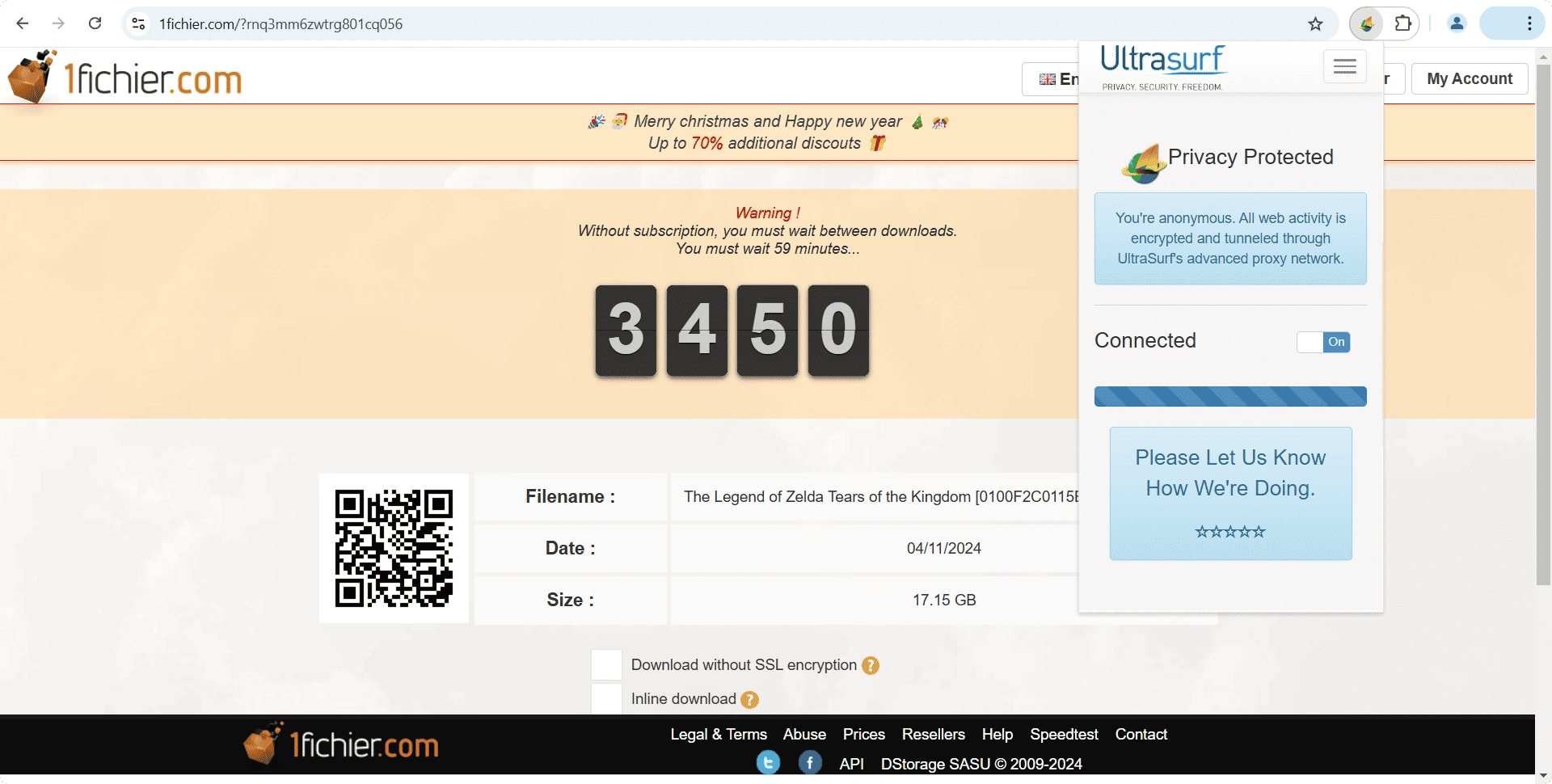Bookmark this page with the star

[x=1316, y=23]
